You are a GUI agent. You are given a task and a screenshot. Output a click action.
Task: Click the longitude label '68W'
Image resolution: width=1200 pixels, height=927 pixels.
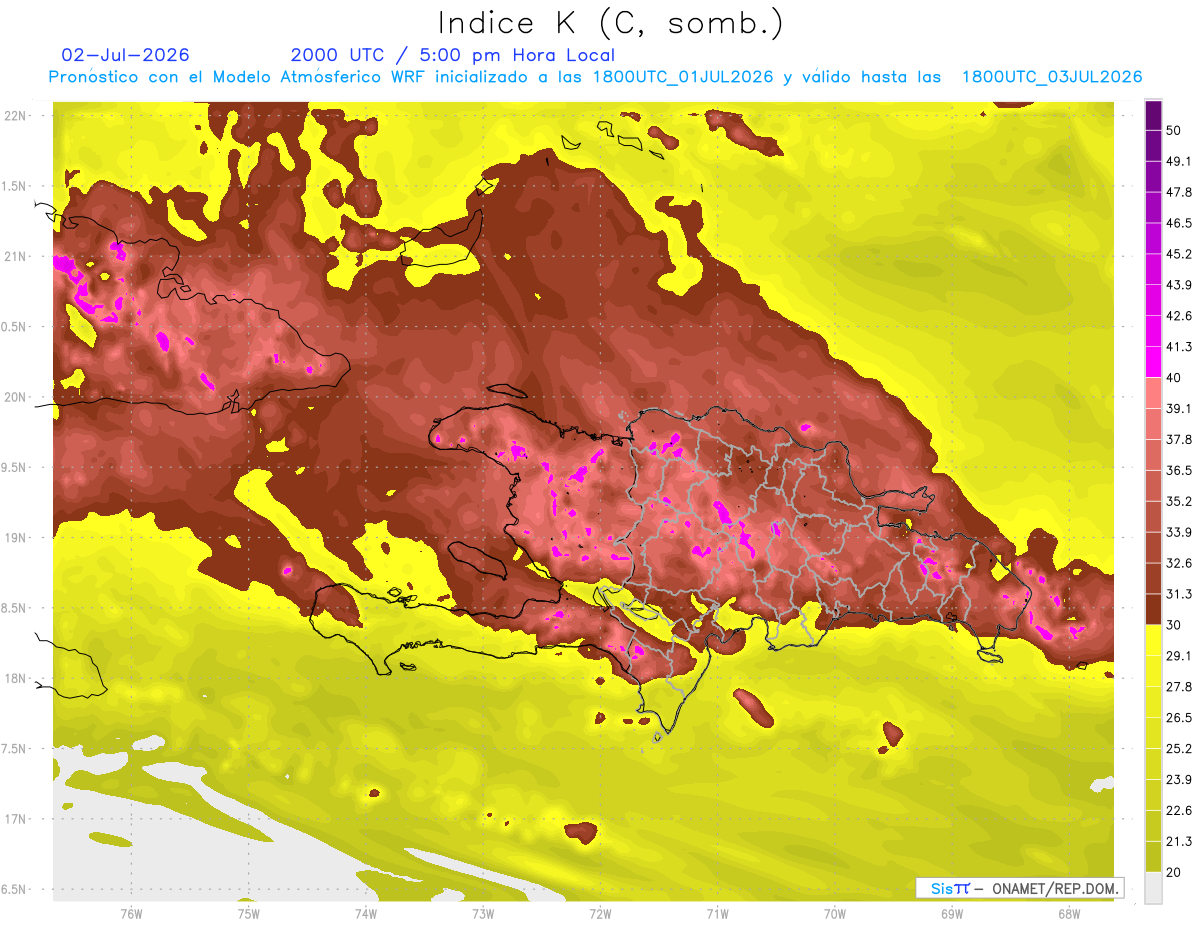pos(1068,914)
